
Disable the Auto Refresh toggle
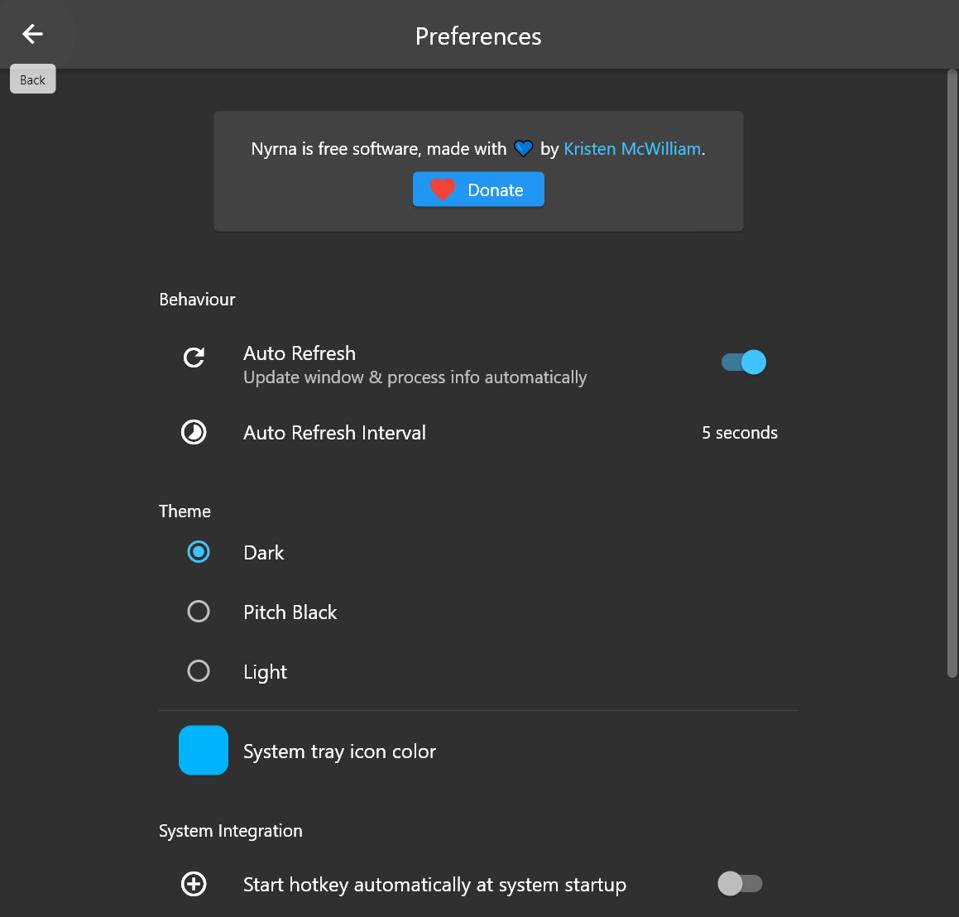point(744,362)
